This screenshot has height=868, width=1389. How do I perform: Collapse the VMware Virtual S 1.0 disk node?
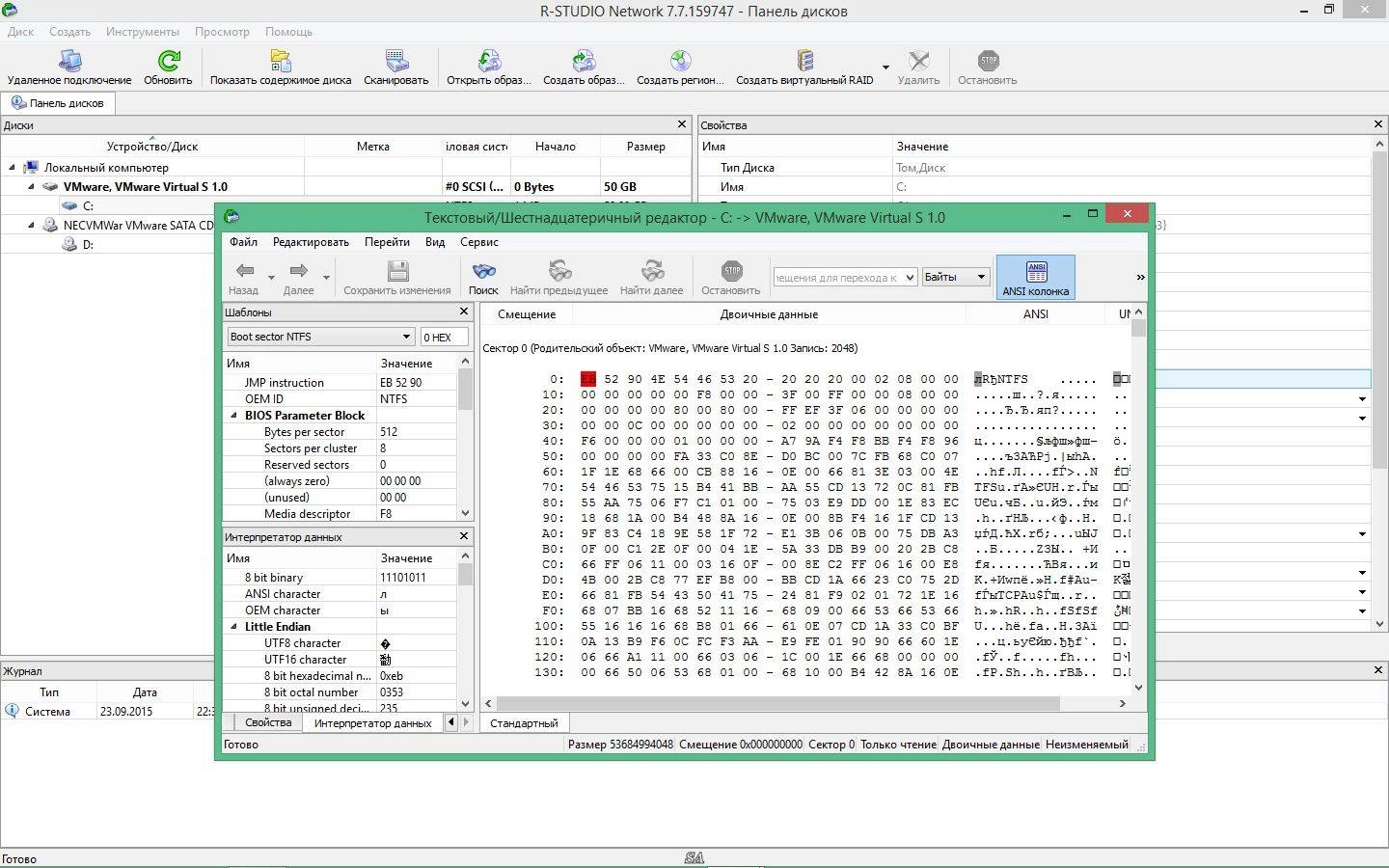tap(31, 186)
